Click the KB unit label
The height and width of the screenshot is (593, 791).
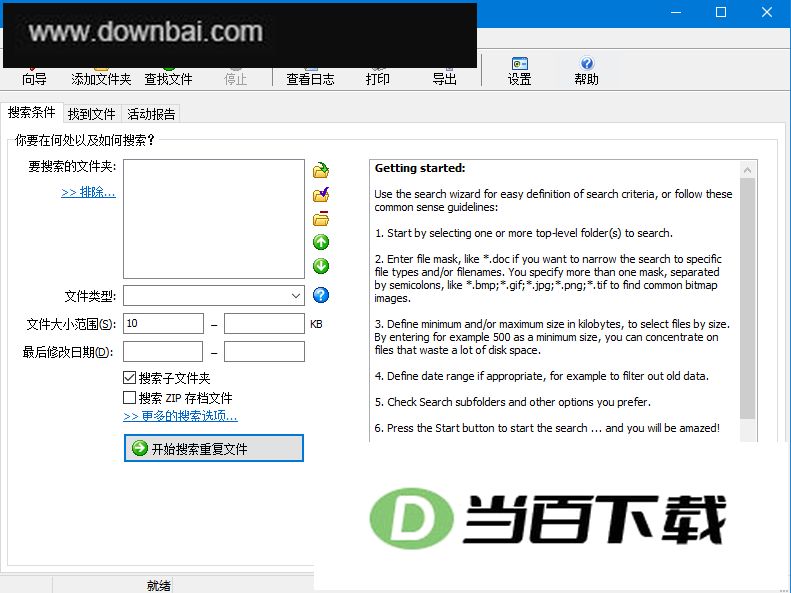[x=316, y=324]
